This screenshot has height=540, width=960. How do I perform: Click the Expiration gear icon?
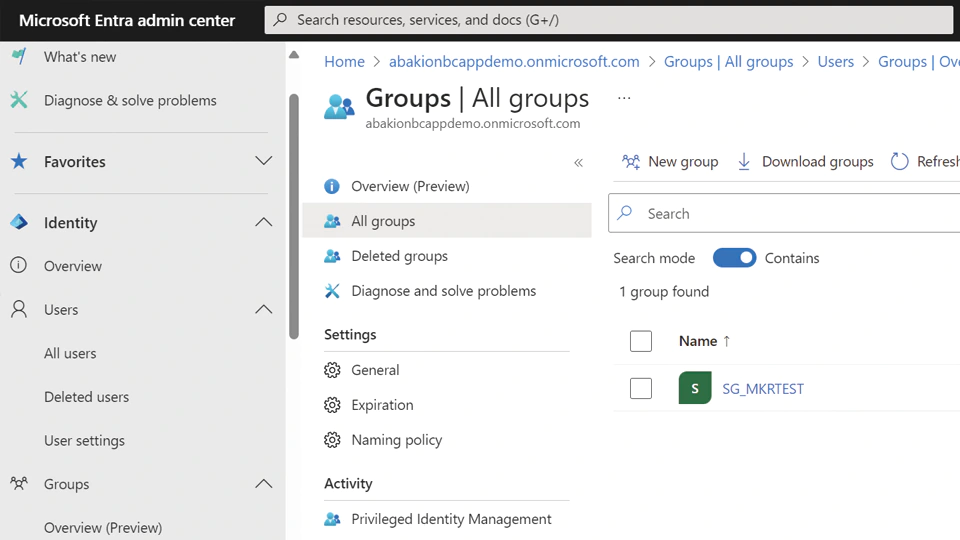point(332,405)
